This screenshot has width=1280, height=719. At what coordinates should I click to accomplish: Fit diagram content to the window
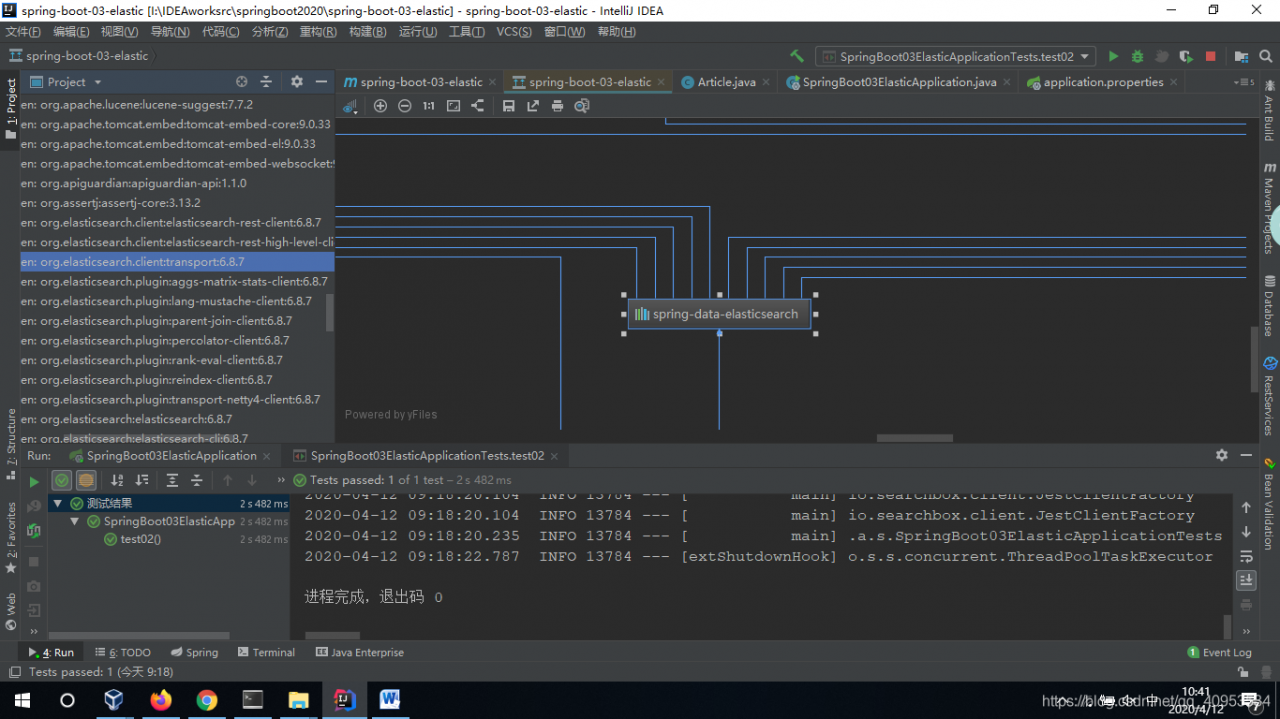(x=453, y=106)
